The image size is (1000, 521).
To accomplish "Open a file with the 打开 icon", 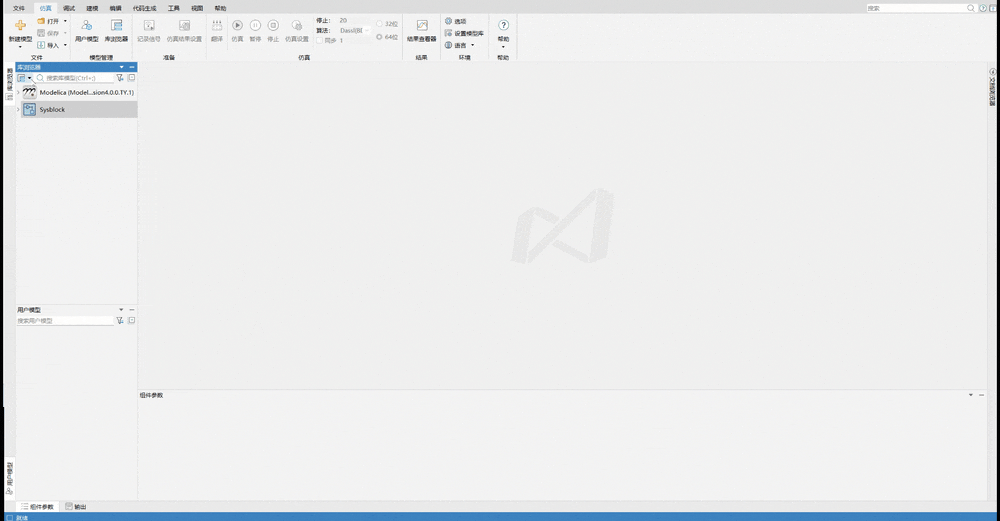I will [41, 21].
